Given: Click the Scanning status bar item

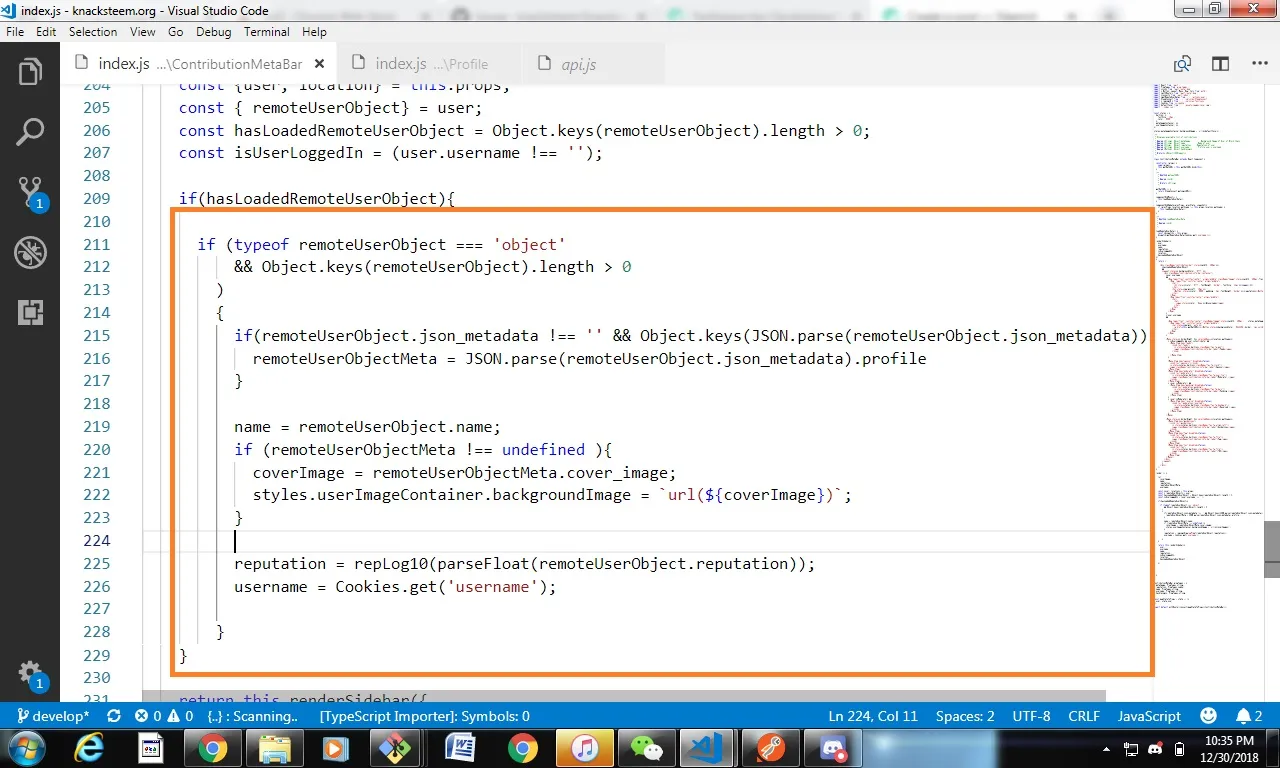Looking at the screenshot, I should click(x=252, y=716).
